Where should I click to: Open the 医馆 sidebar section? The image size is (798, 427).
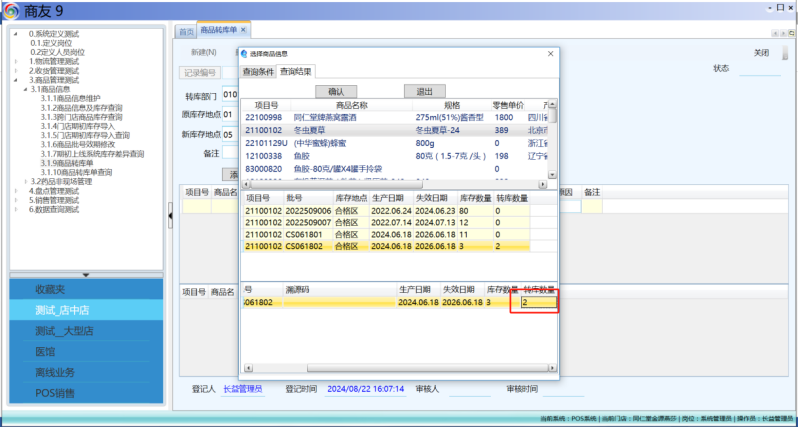86,352
